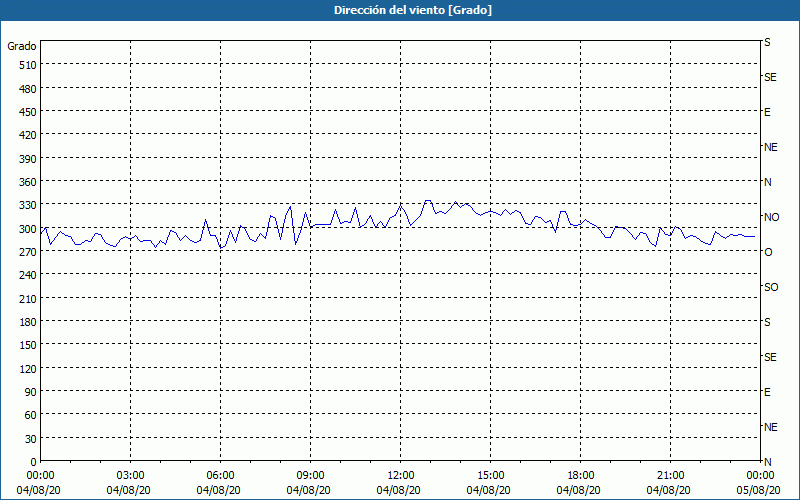Select the 240 degree axis label
Image resolution: width=800 pixels, height=500 pixels.
click(29, 275)
